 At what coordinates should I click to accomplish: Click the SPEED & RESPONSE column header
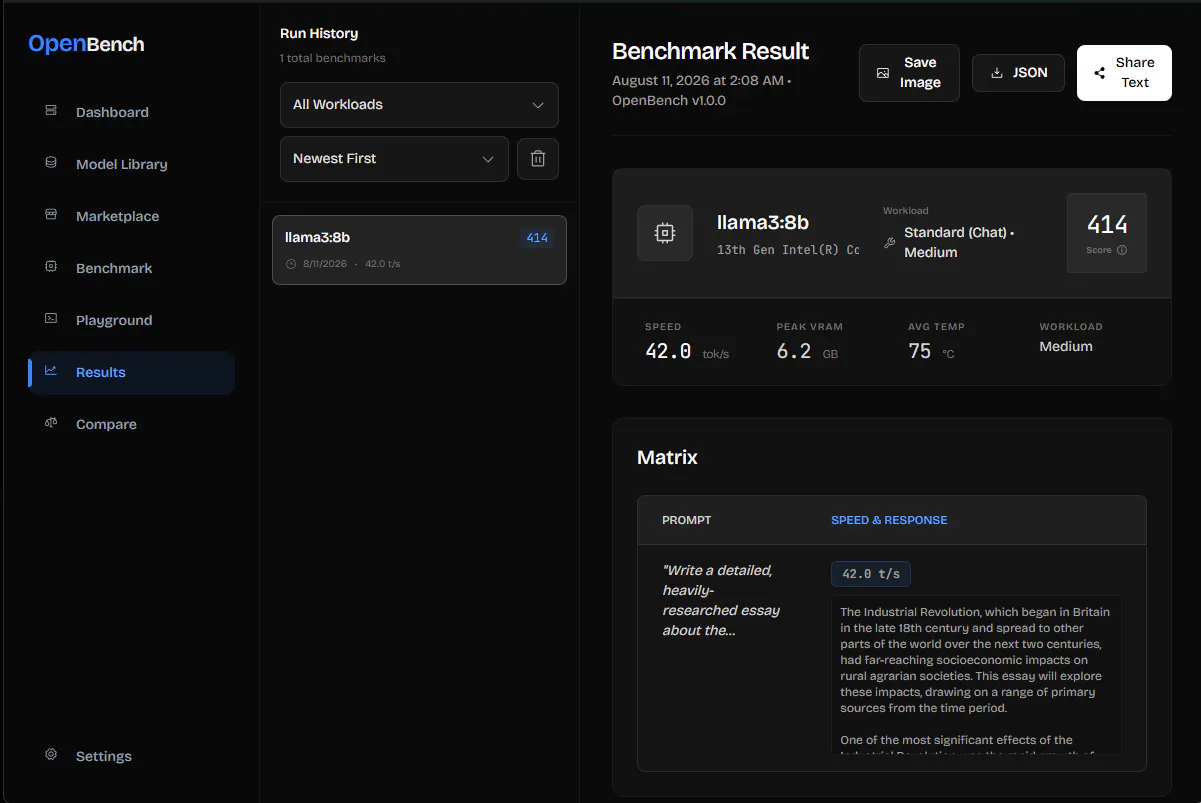(x=889, y=520)
